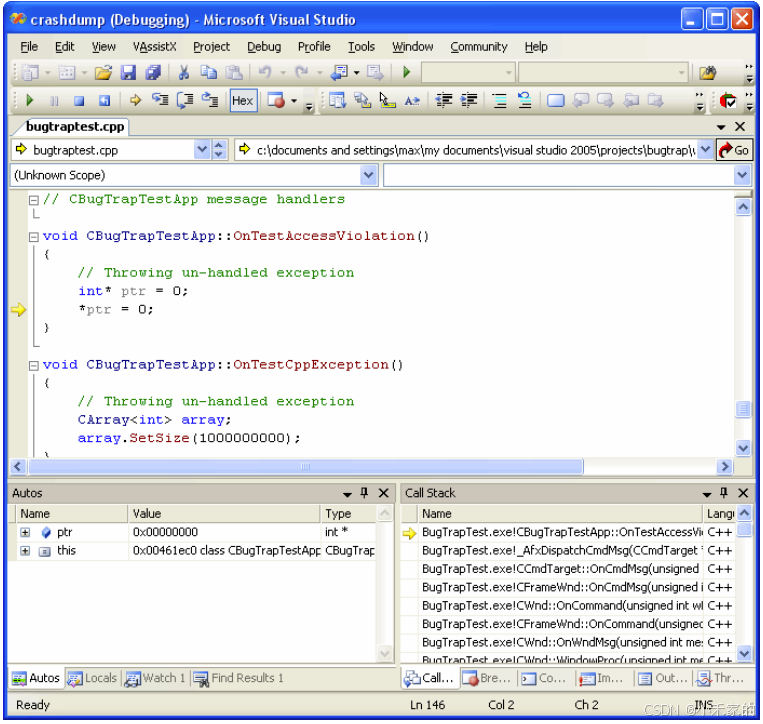
Task: Select the CWnd::OnCommand call stack row
Action: 567,606
